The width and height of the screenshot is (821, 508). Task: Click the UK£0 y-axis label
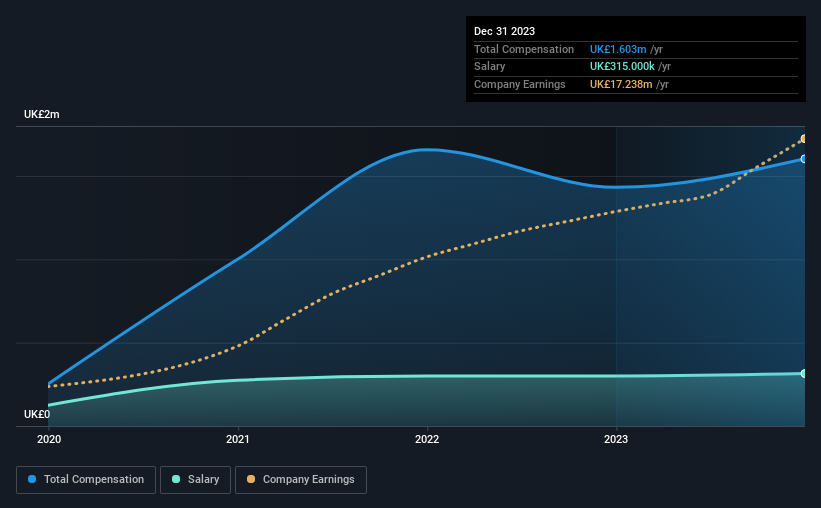click(37, 414)
